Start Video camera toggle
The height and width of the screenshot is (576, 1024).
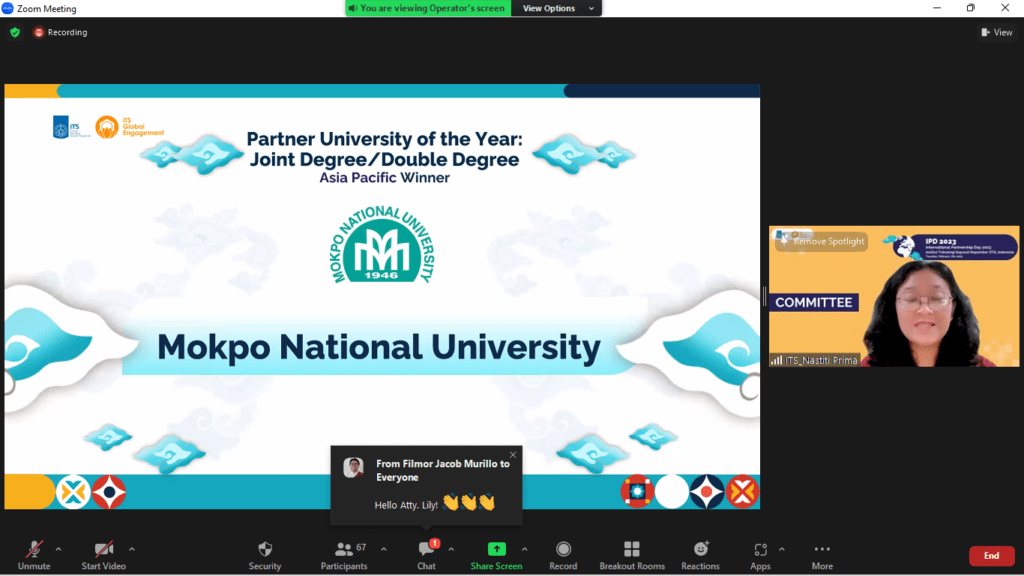104,549
